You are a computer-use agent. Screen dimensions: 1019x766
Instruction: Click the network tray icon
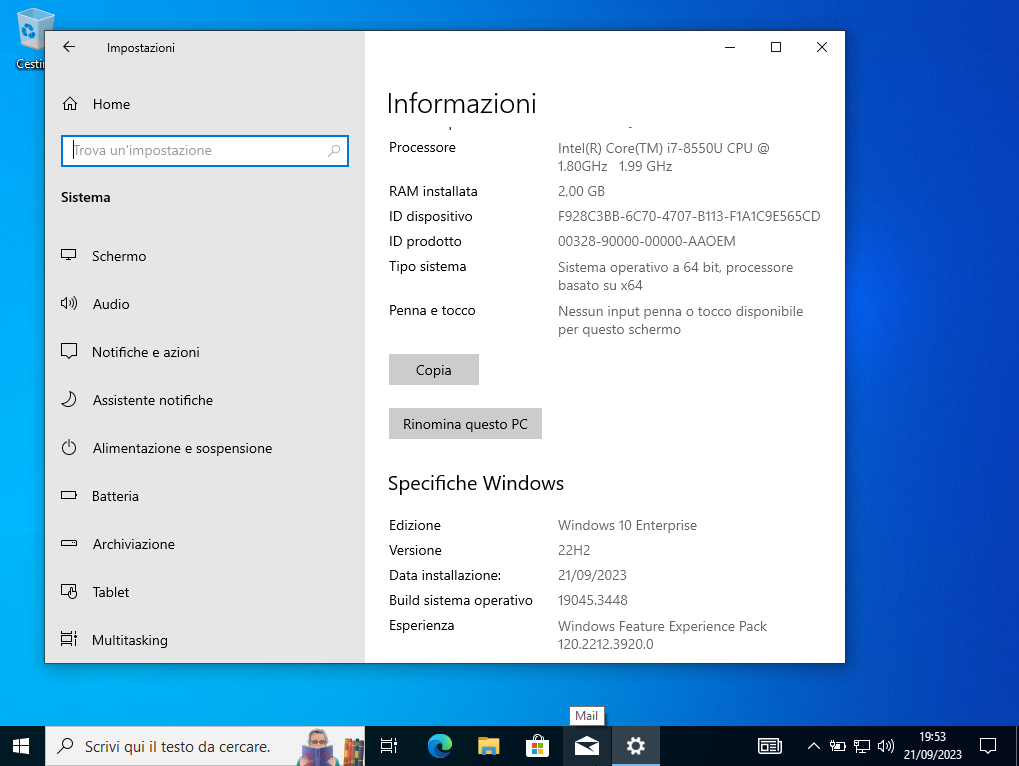[x=862, y=747]
